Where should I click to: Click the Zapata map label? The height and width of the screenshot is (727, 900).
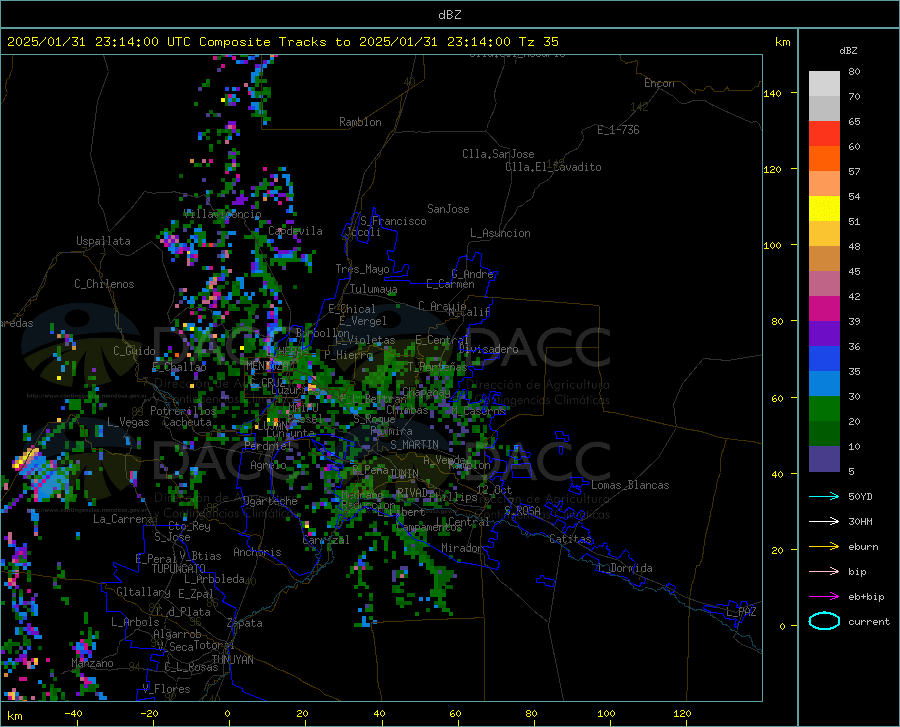[245, 623]
